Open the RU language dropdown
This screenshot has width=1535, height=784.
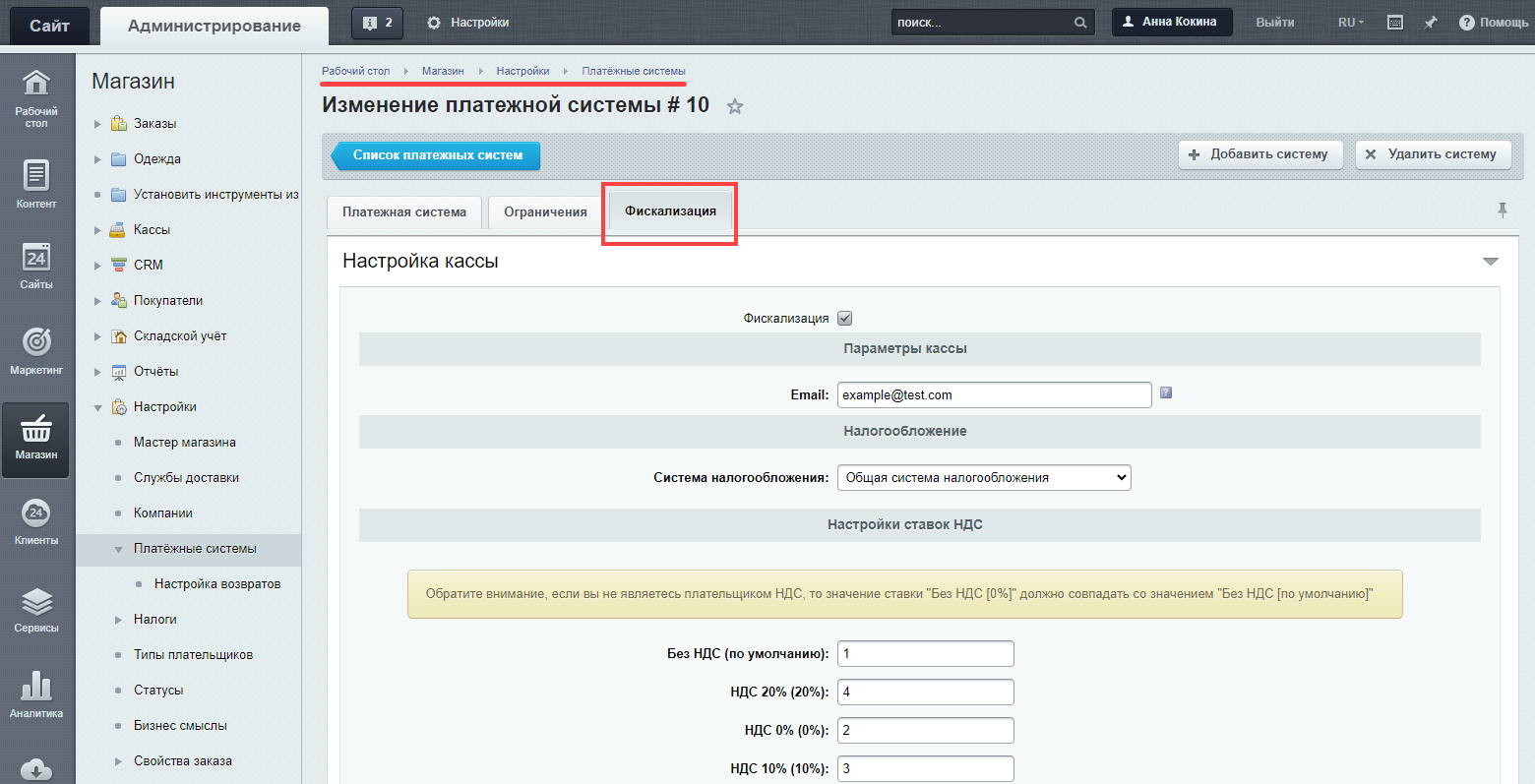point(1350,23)
